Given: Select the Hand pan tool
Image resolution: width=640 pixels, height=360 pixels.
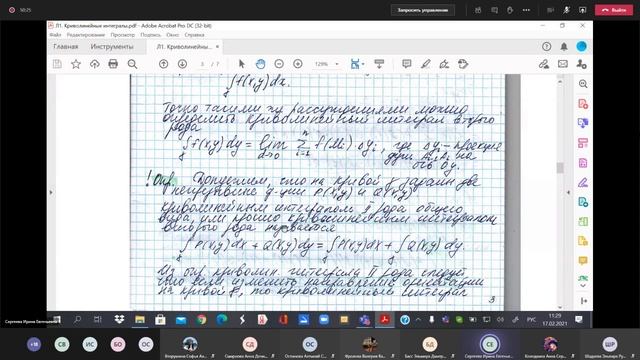Looking at the screenshot, I should (260, 64).
